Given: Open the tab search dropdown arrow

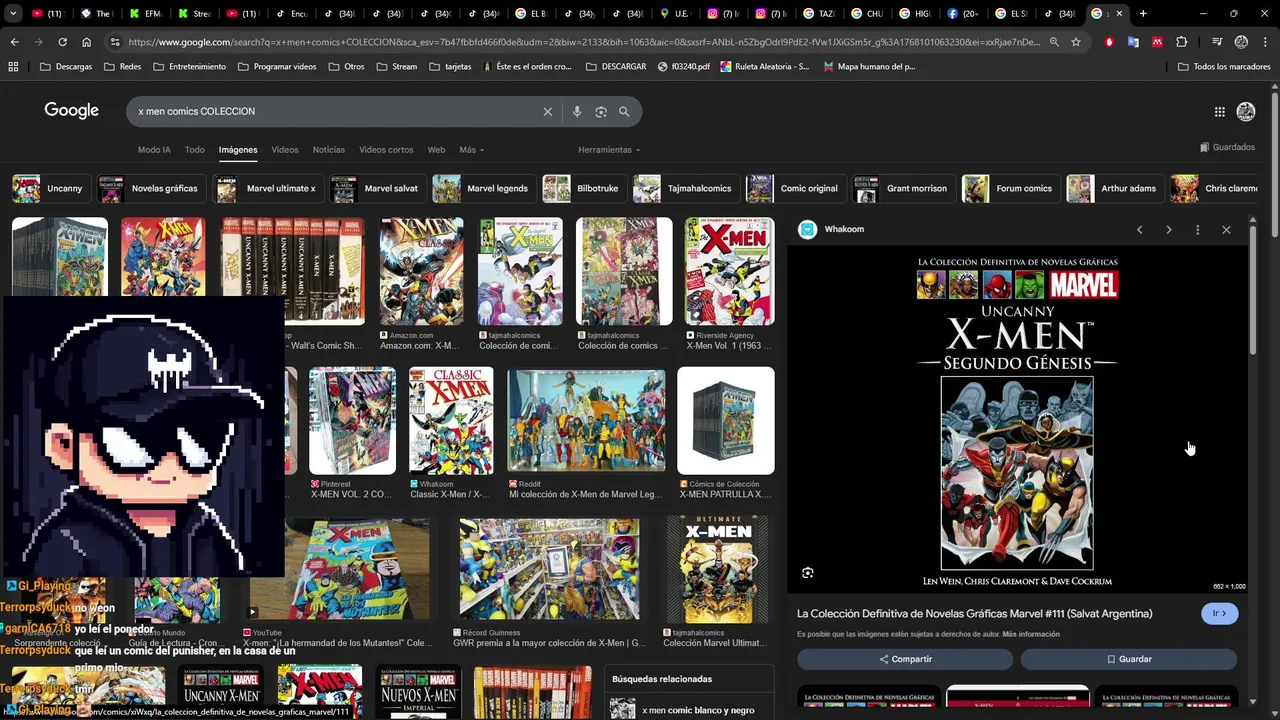Looking at the screenshot, I should click(x=13, y=13).
